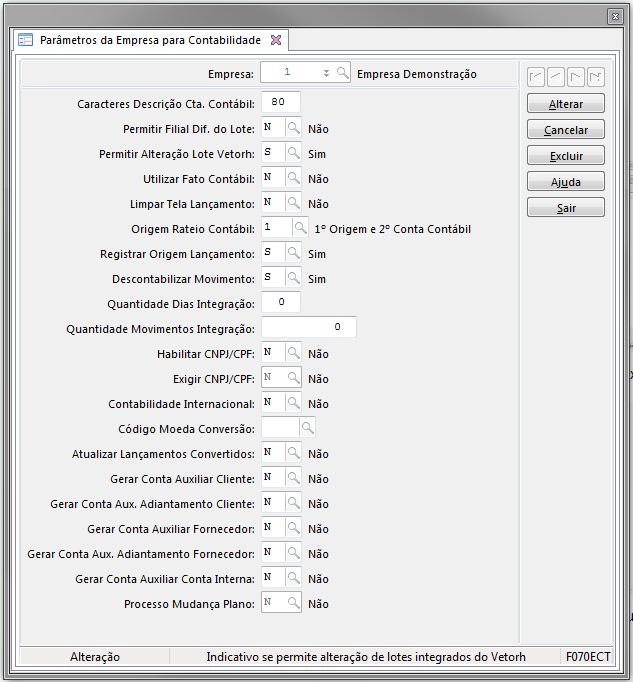Open lookup for Gerar Conta Auxiliar Fornecedor
The image size is (633, 682).
click(294, 528)
